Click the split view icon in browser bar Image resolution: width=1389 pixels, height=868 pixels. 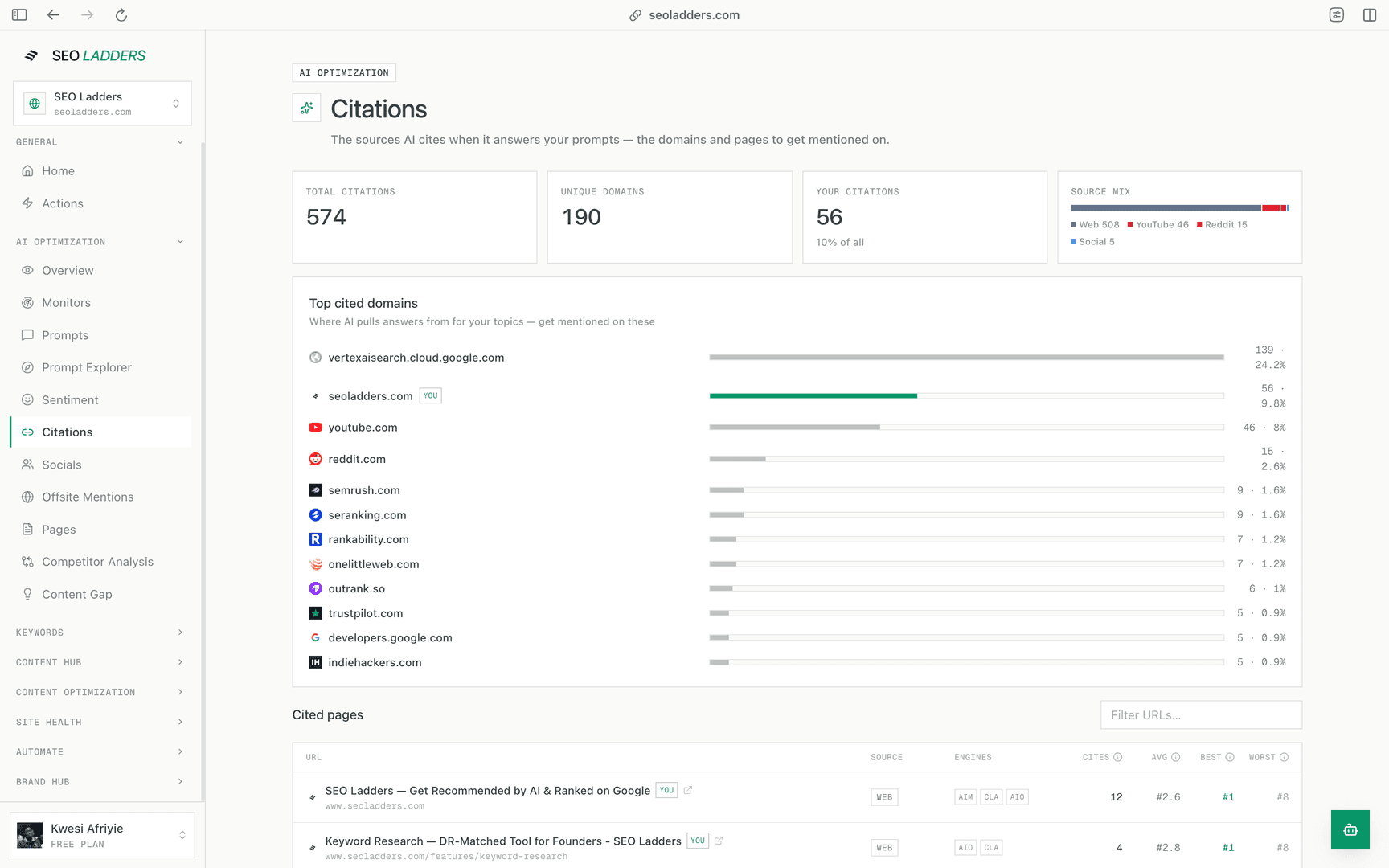coord(1370,15)
